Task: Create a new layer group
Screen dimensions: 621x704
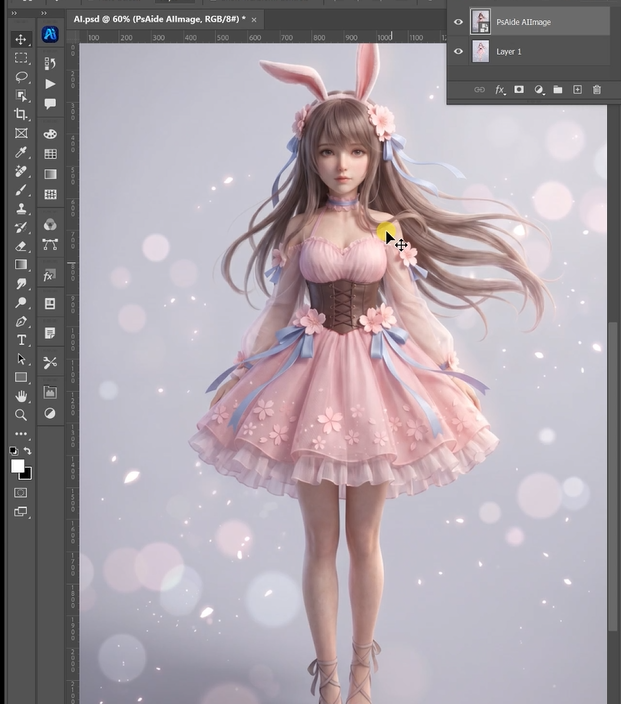Action: coord(558,90)
